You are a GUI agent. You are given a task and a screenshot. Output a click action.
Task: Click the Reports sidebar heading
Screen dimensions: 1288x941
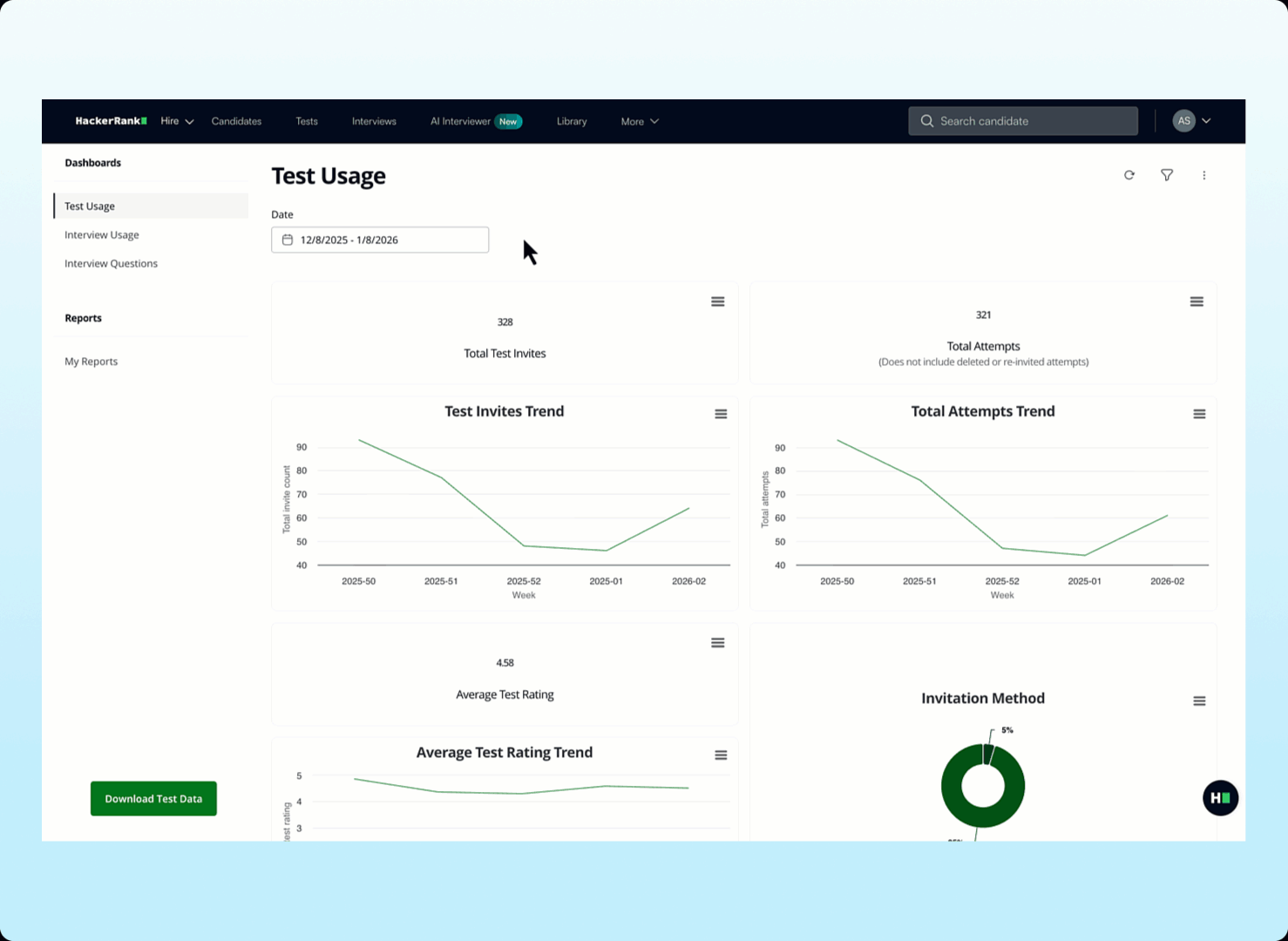pyautogui.click(x=83, y=318)
